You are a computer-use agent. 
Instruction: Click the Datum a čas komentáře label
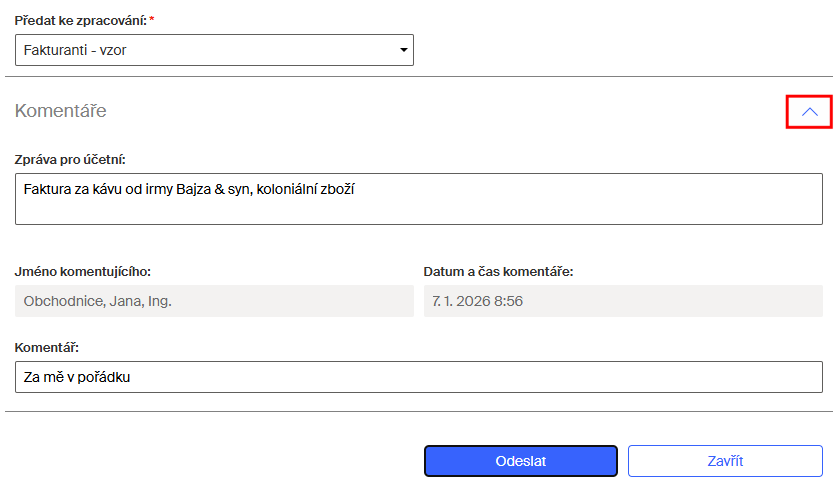(x=498, y=271)
